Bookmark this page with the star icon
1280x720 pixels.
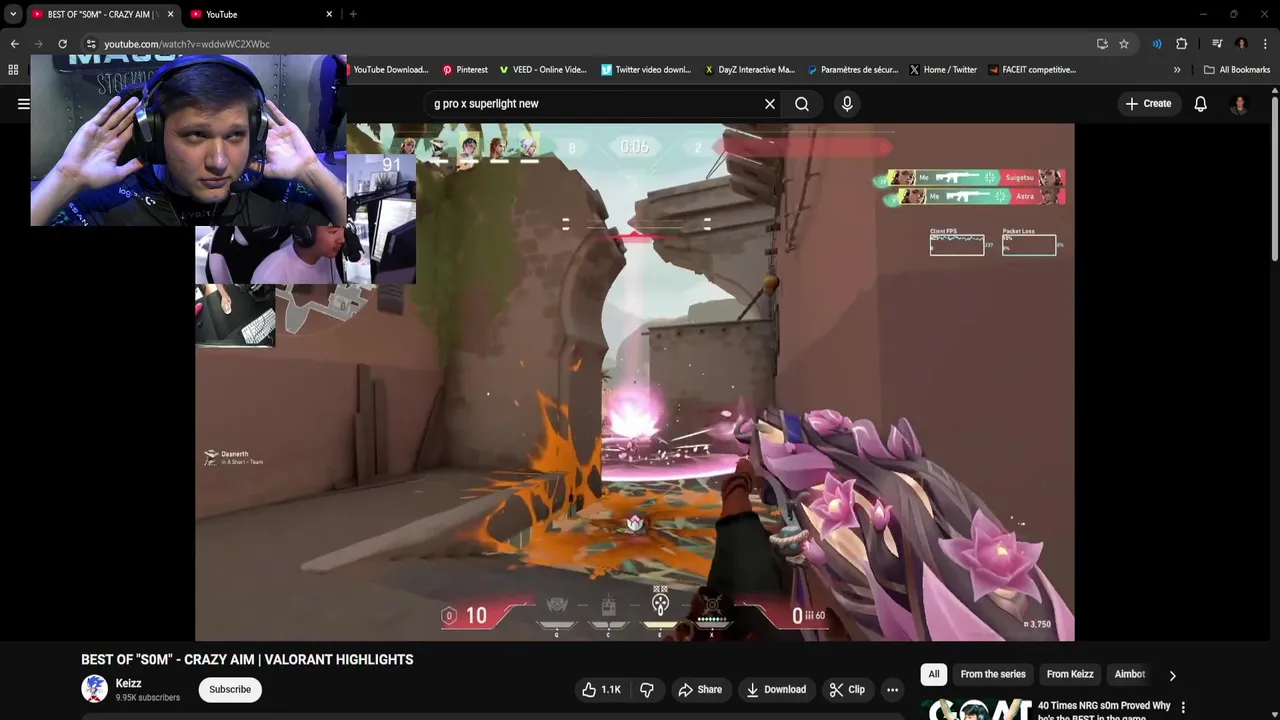[1124, 44]
